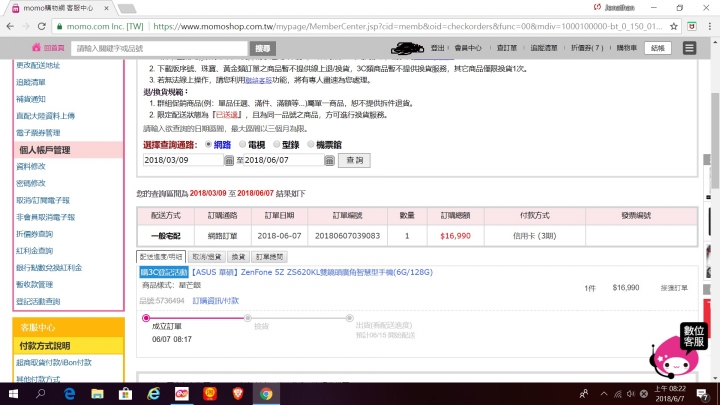Click the 查詢 query button
Image resolution: width=720 pixels, height=405 pixels.
tap(354, 160)
